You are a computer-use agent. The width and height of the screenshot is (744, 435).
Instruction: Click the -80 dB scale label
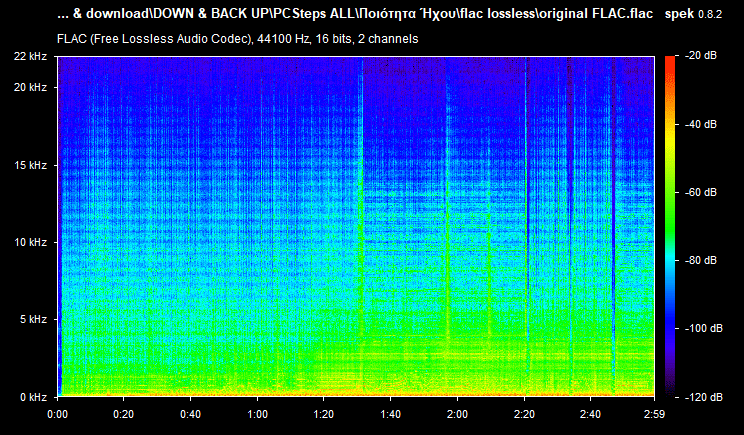pos(701,260)
